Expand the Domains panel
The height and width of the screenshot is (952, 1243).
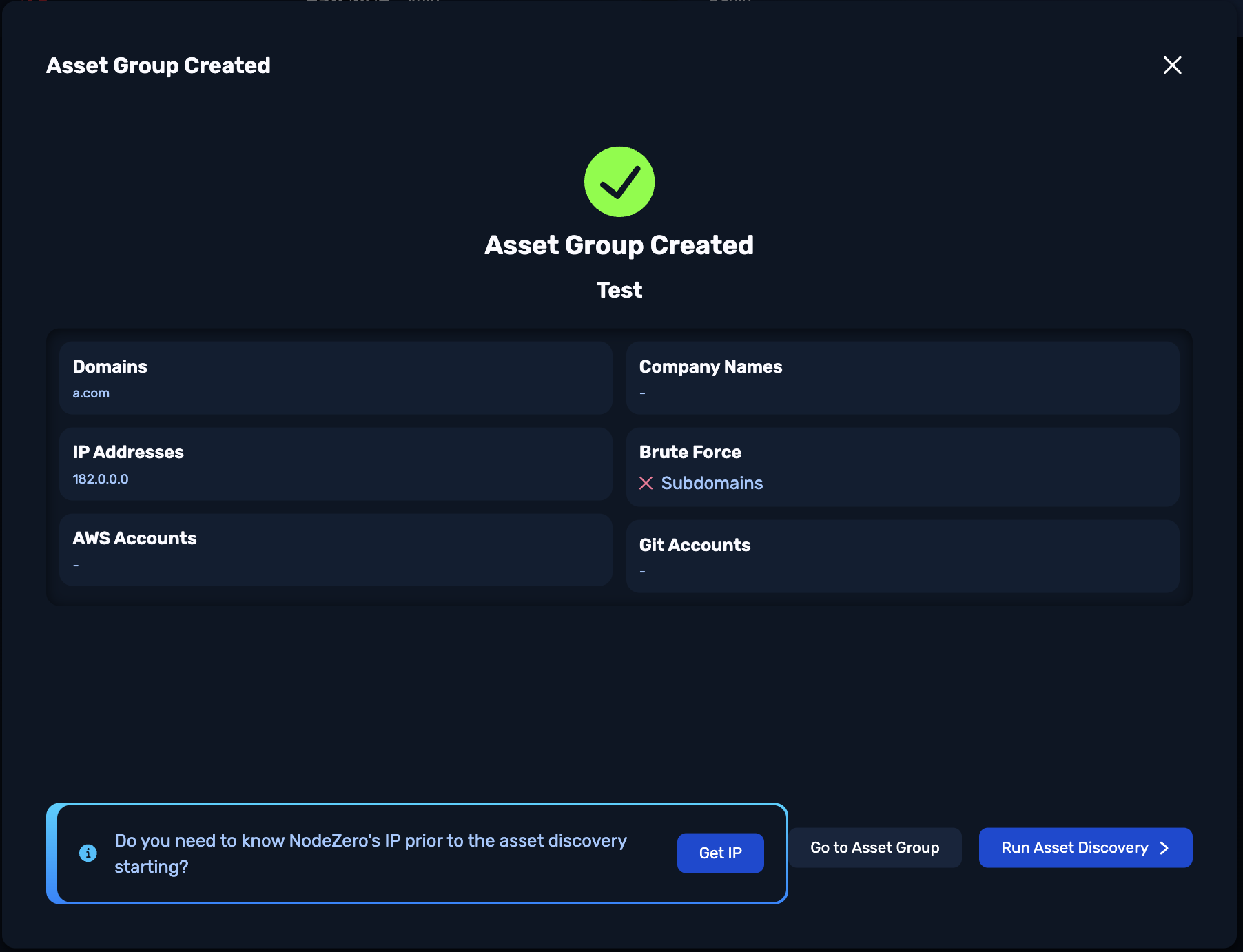tap(336, 378)
